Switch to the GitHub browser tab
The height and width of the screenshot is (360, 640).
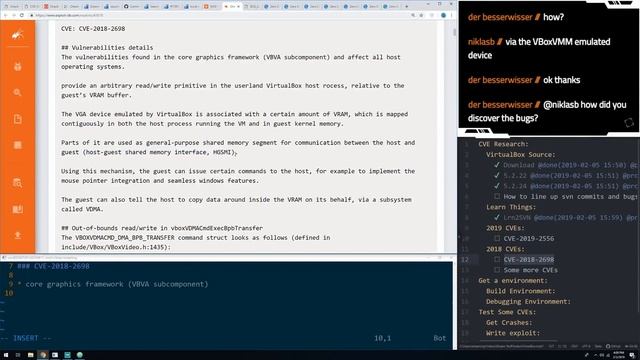coord(132,7)
